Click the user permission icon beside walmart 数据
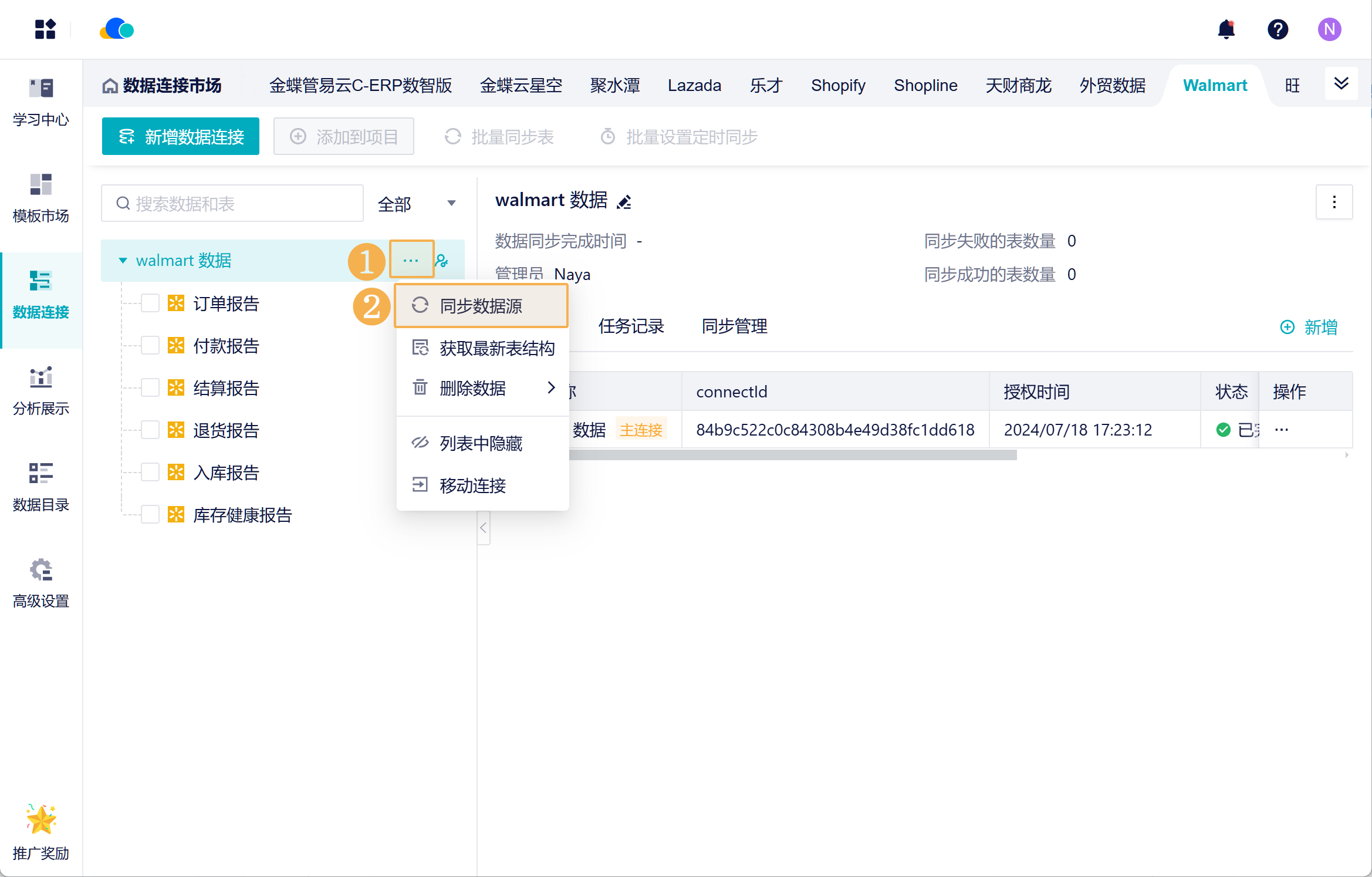This screenshot has height=877, width=1372. [442, 260]
